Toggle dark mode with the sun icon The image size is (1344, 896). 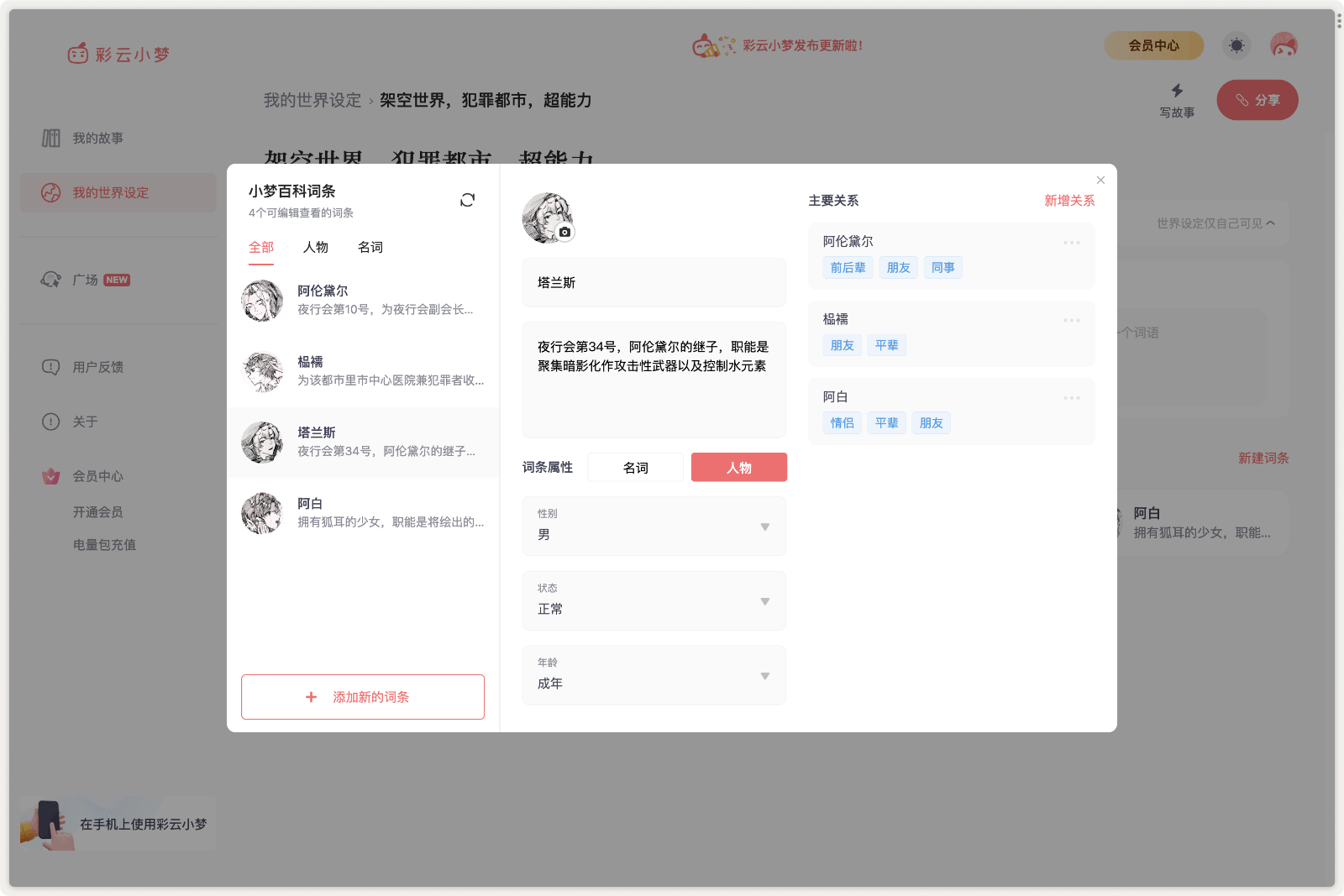[x=1236, y=45]
